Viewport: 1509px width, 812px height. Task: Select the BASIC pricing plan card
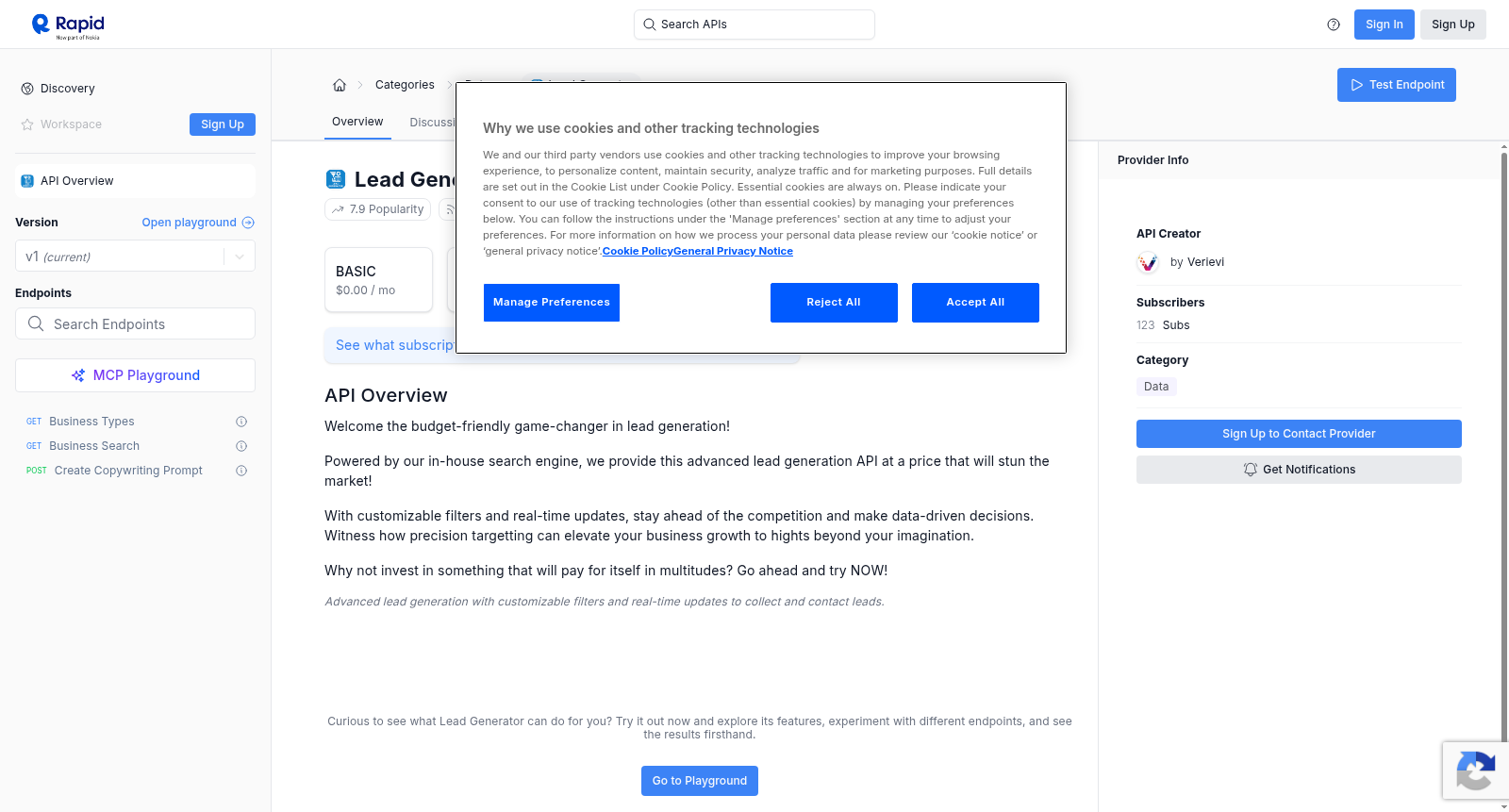pos(378,280)
